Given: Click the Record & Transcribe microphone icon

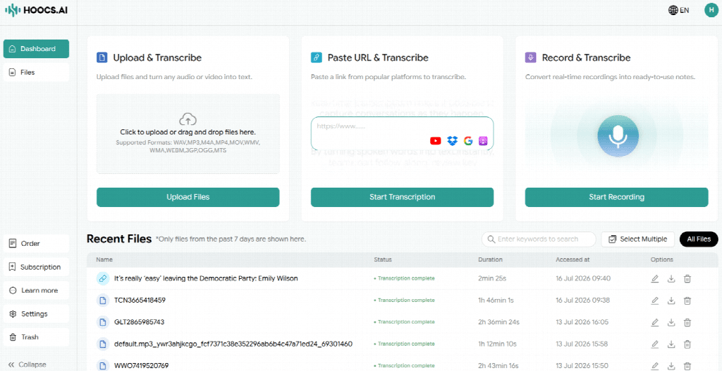Looking at the screenshot, I should [x=530, y=58].
